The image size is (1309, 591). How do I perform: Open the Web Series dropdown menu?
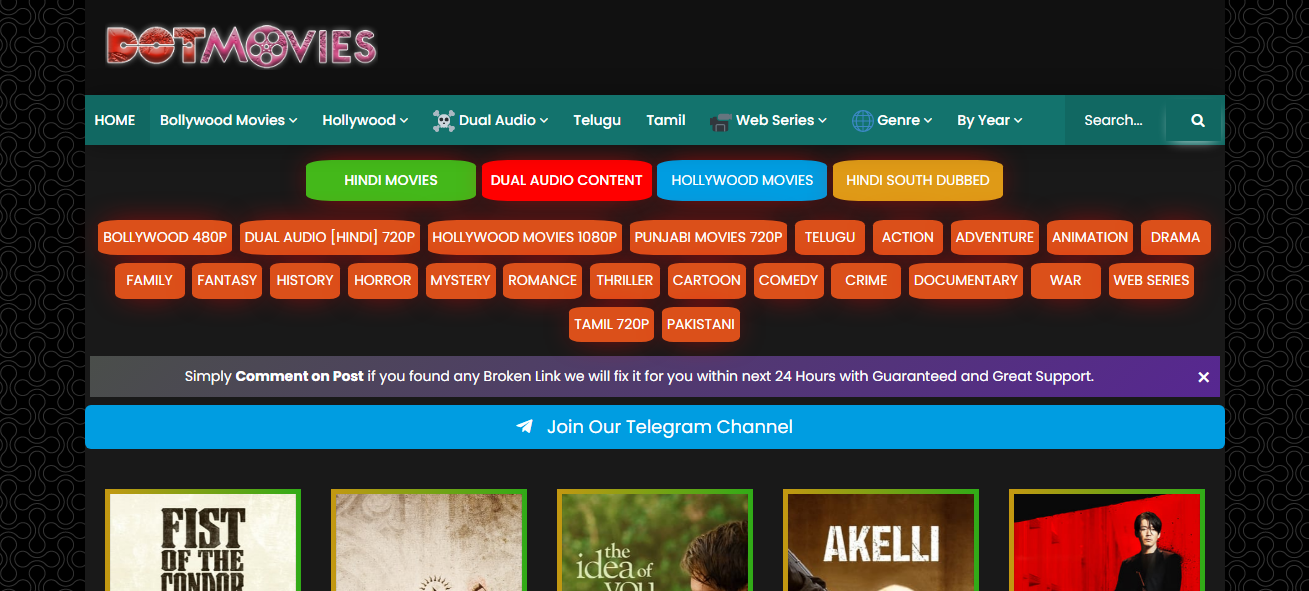768,120
